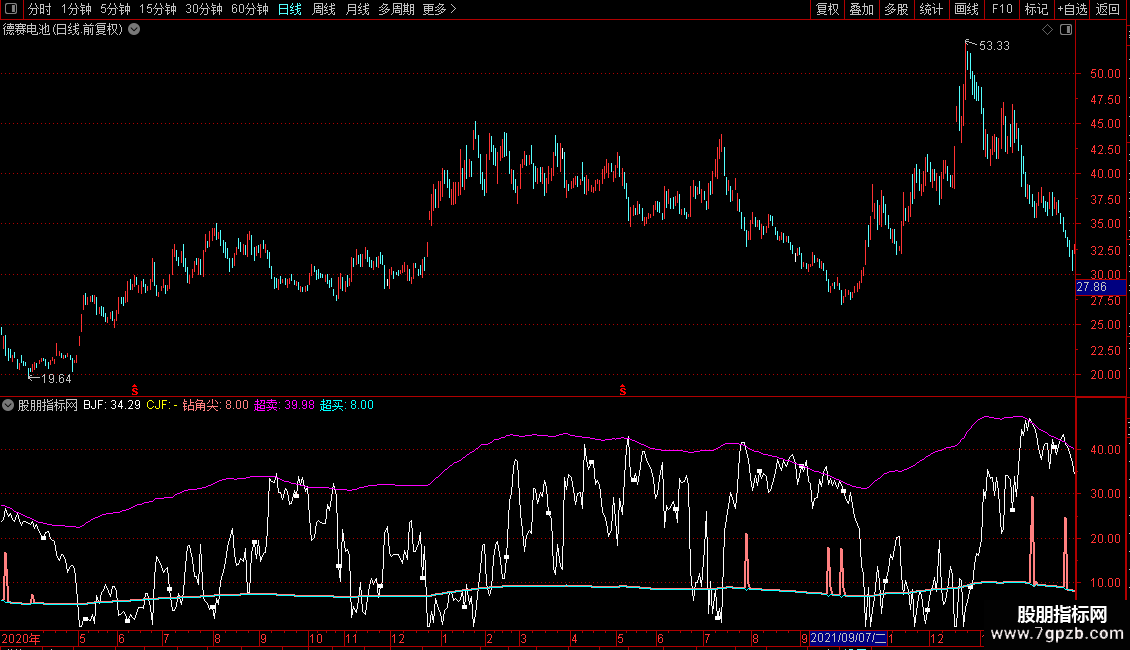Click the BJF: 34.29 indicator value
1130x650 pixels.
click(x=112, y=405)
